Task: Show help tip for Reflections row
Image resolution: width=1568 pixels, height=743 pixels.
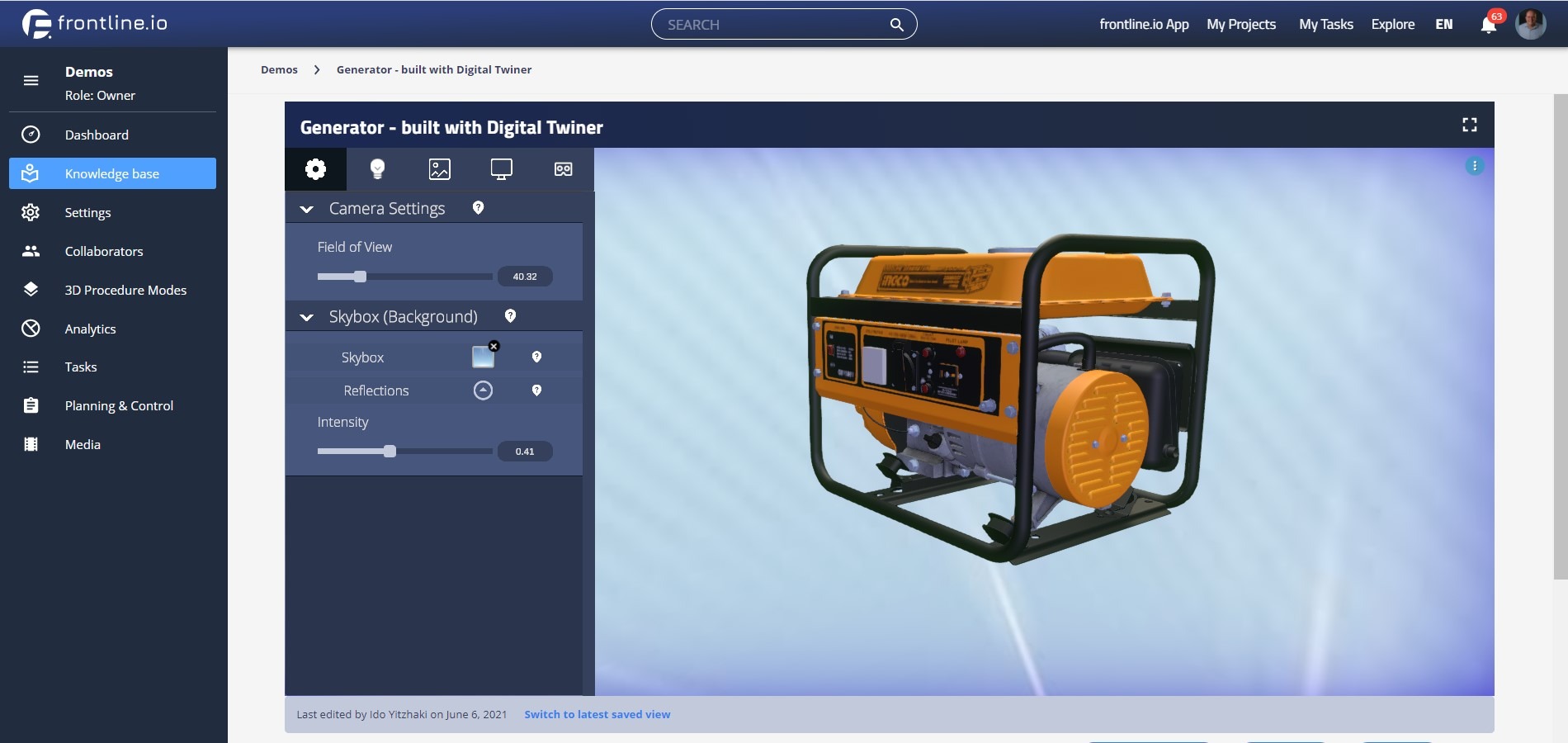Action: coord(536,390)
